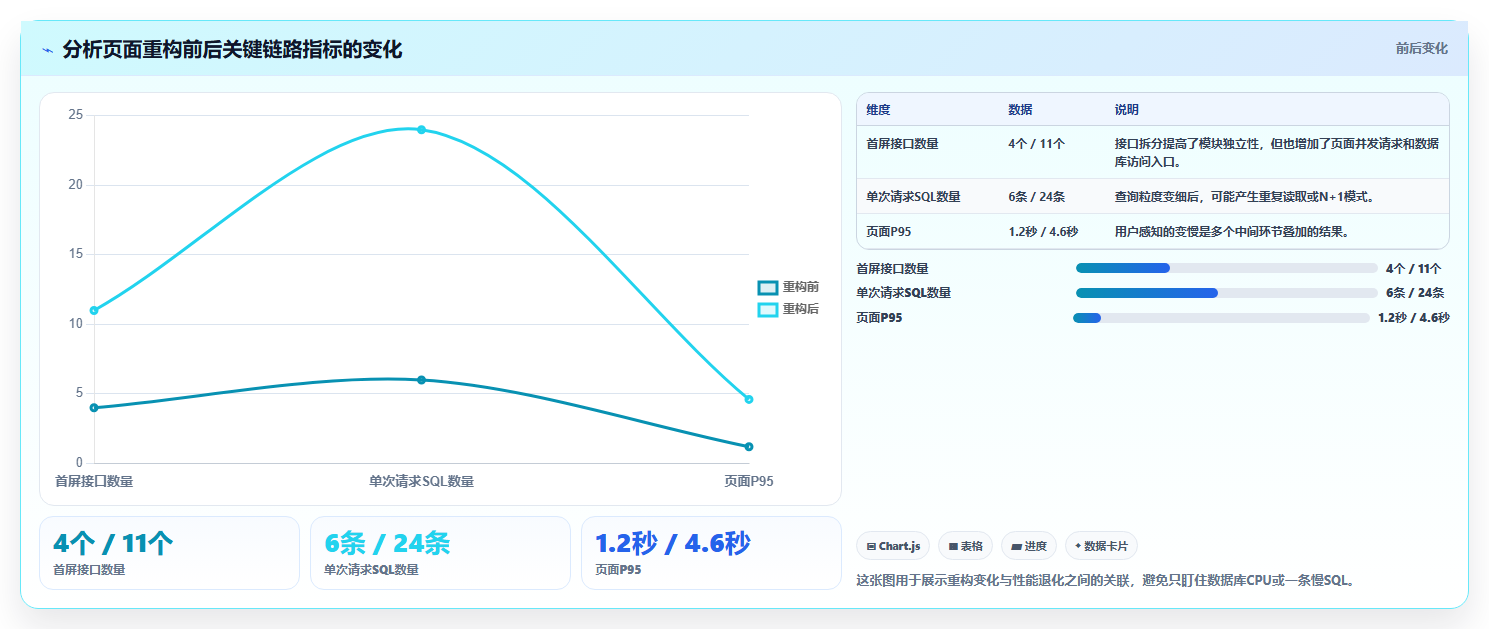Click the 维度 column header
Viewport: 1489px width, 629px height.
click(x=878, y=110)
